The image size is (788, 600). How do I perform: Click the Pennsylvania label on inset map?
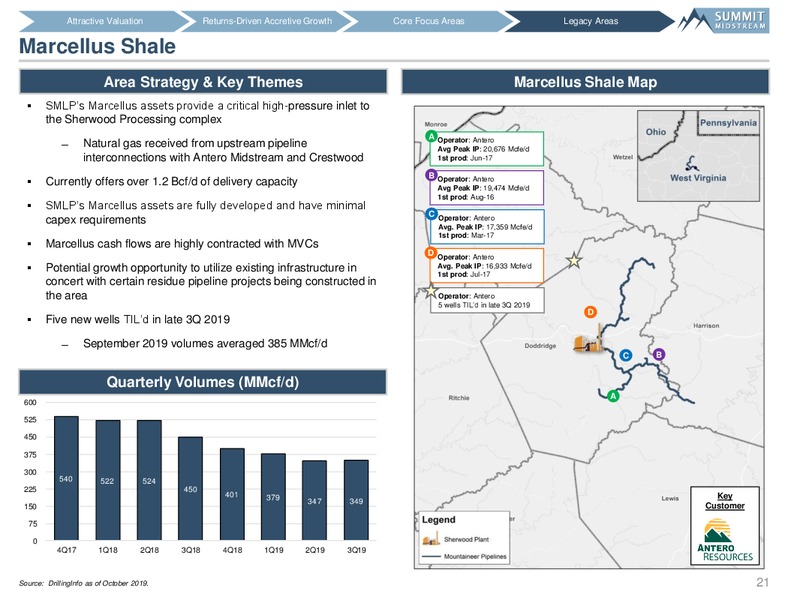pos(728,123)
